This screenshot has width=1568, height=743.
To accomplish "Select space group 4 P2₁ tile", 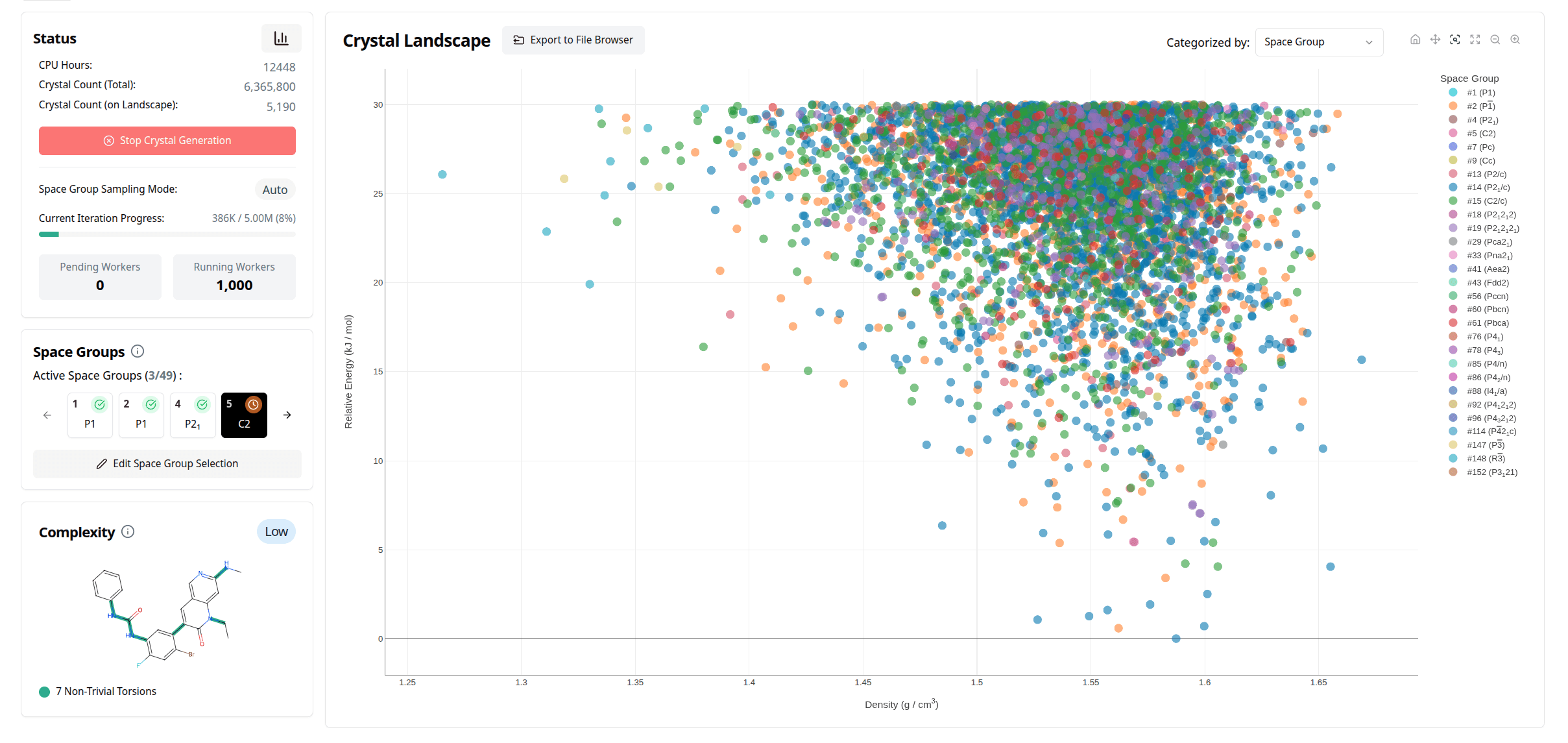I will click(x=192, y=415).
